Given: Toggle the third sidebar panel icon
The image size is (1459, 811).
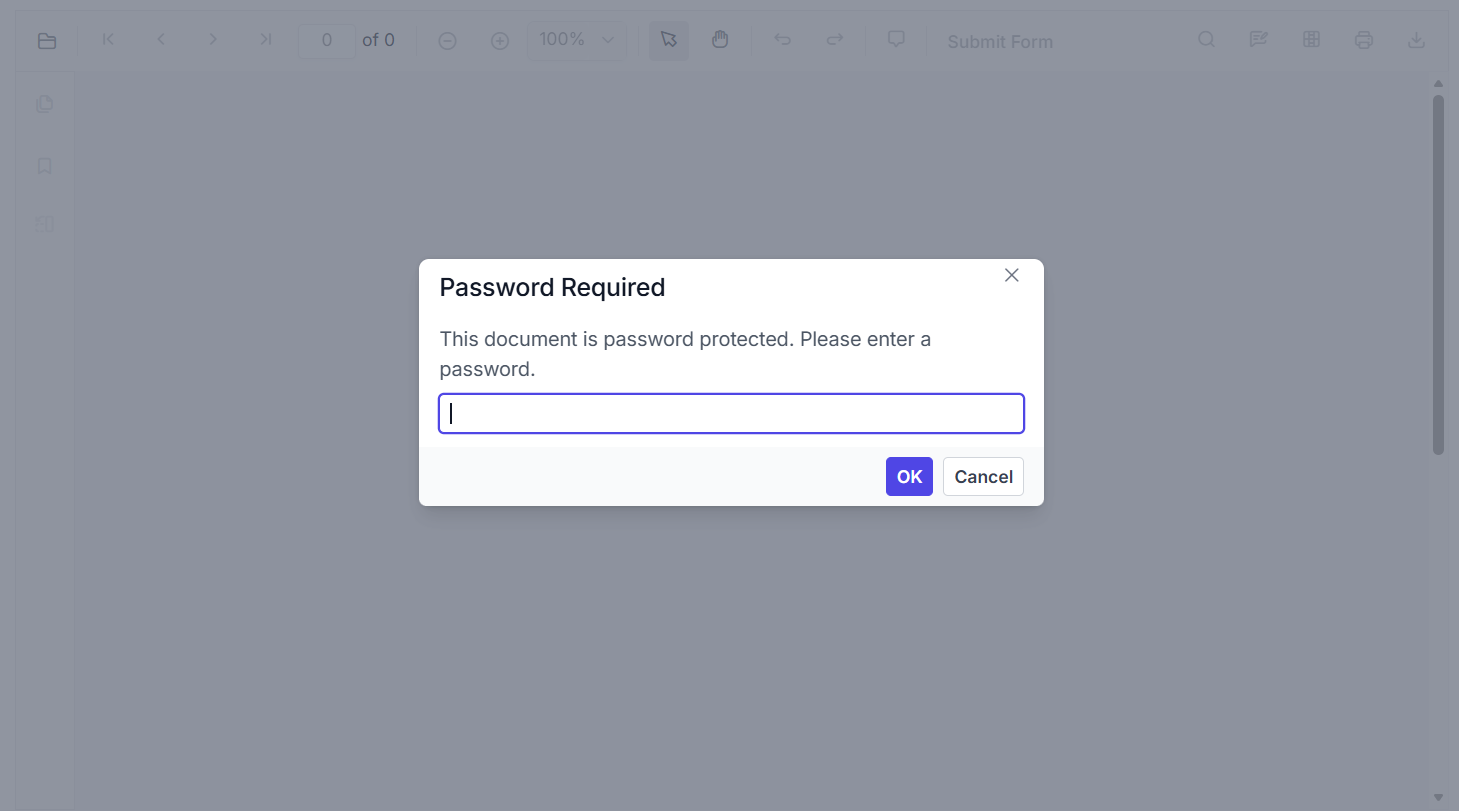Looking at the screenshot, I should tap(44, 224).
